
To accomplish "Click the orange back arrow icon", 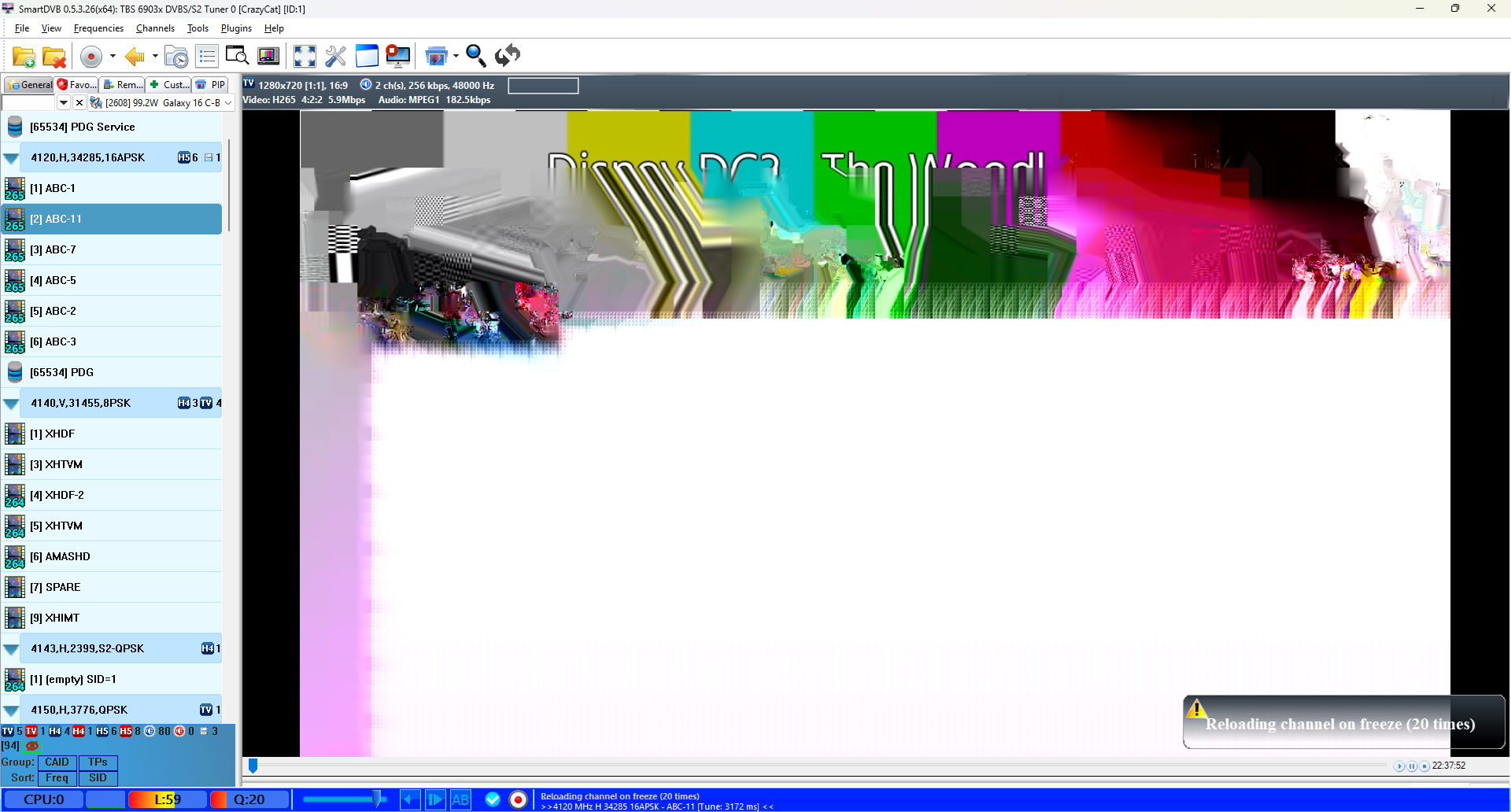I will click(x=135, y=57).
